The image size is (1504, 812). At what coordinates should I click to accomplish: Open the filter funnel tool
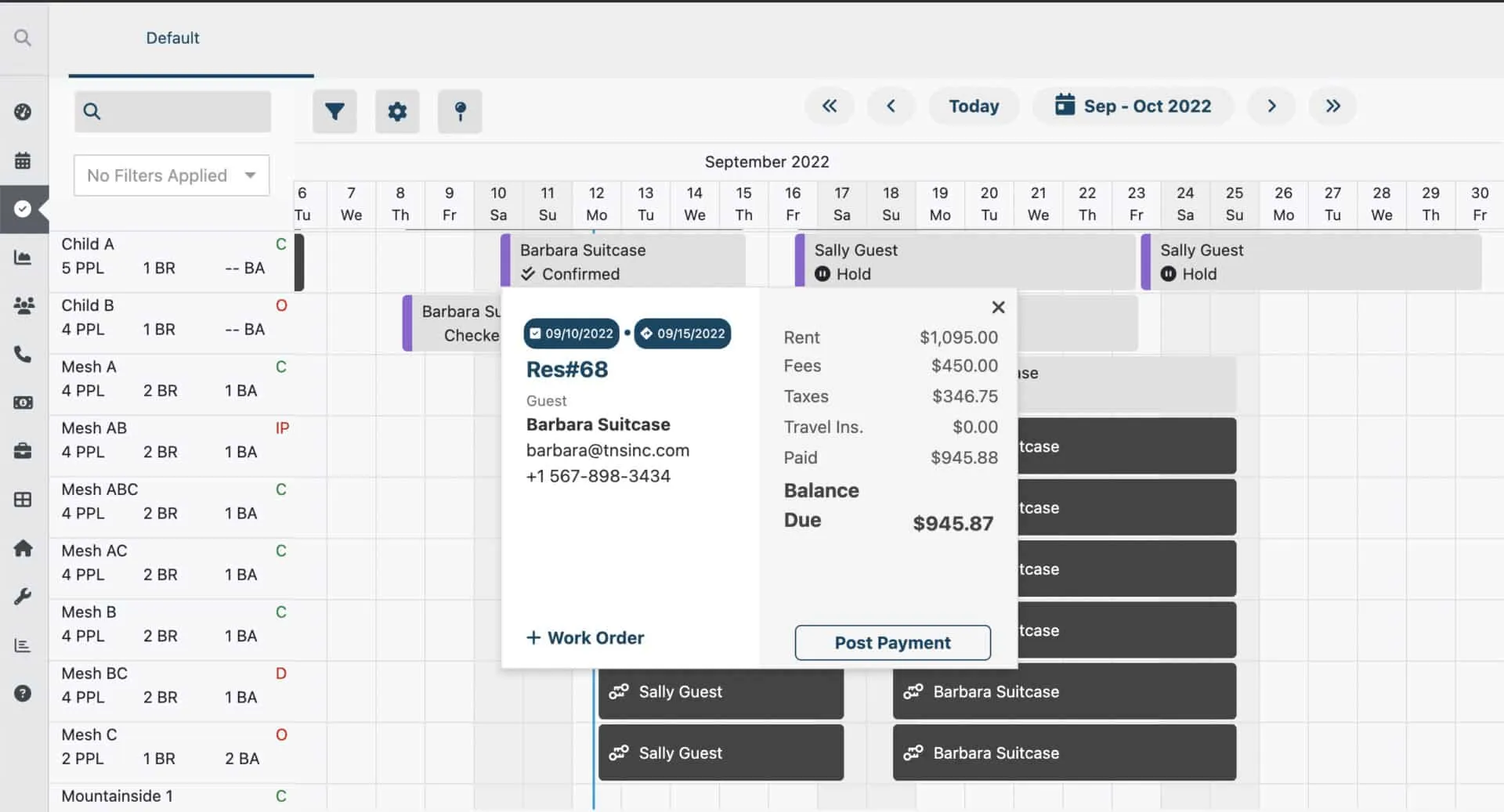(x=334, y=111)
